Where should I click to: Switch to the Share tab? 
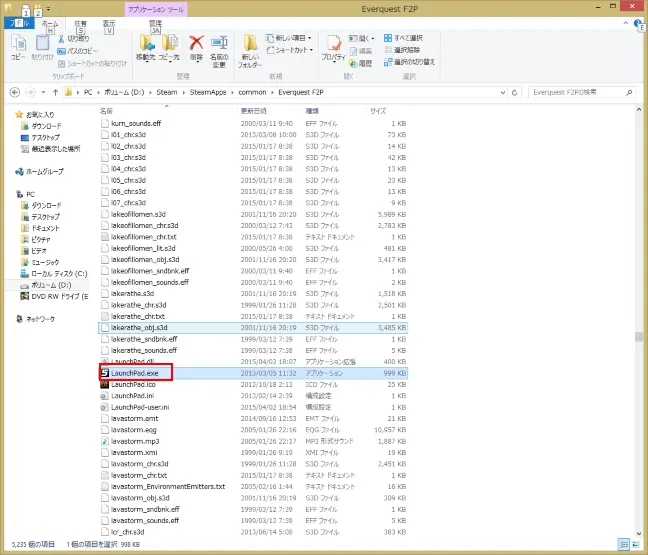(80, 24)
